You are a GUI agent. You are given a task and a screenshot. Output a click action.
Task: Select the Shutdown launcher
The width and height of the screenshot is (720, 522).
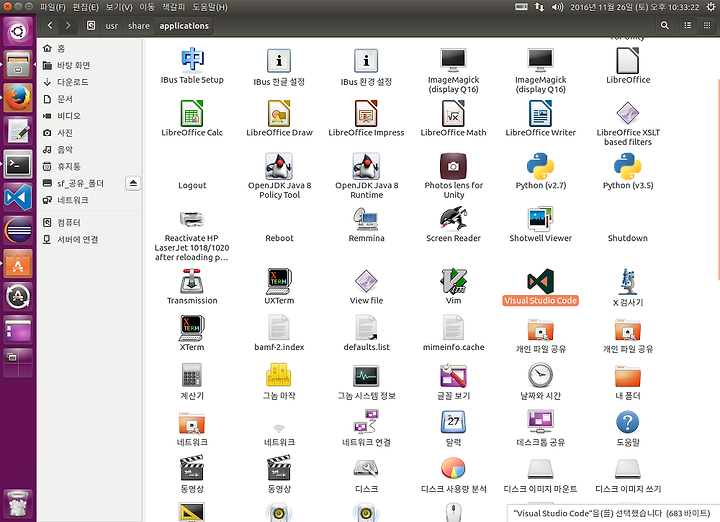[628, 238]
